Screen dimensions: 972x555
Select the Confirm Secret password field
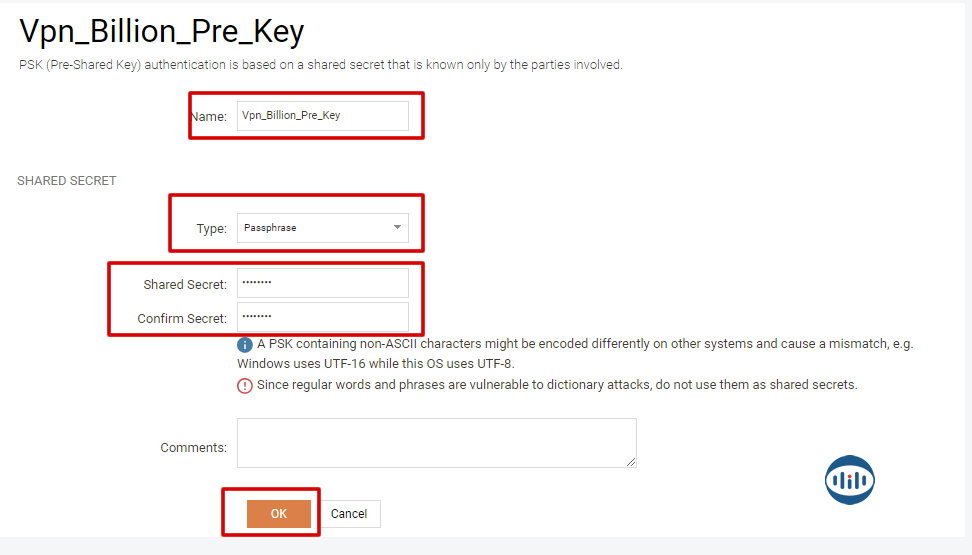tap(322, 318)
